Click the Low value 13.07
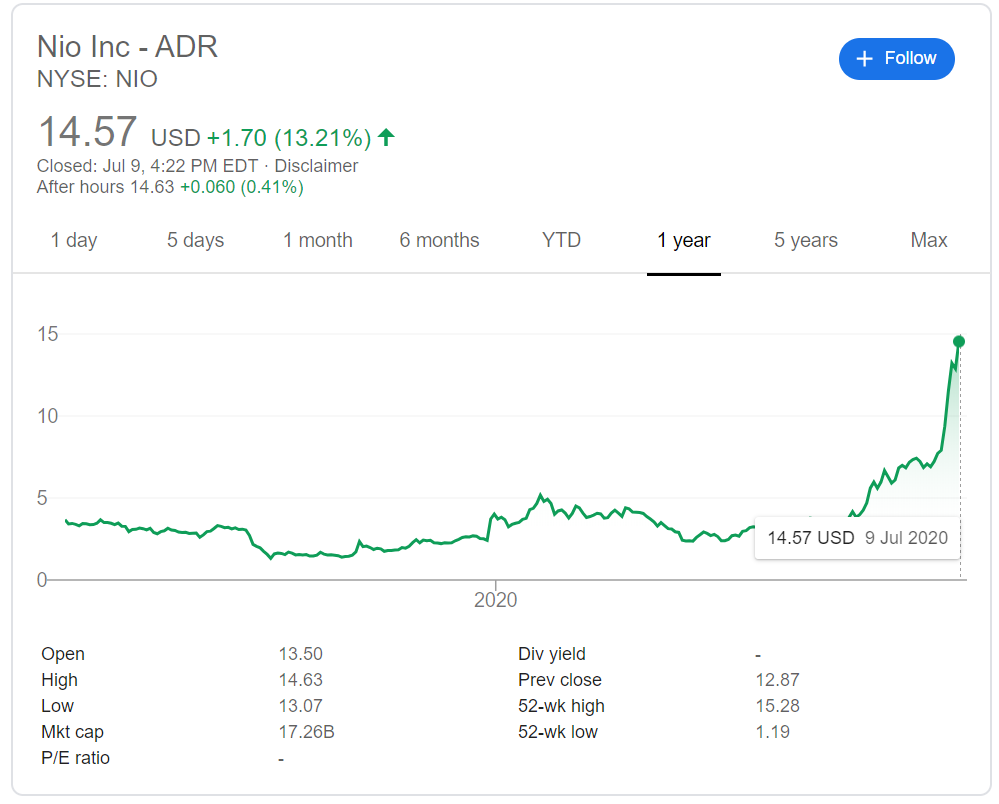This screenshot has height=804, width=999. [x=301, y=706]
